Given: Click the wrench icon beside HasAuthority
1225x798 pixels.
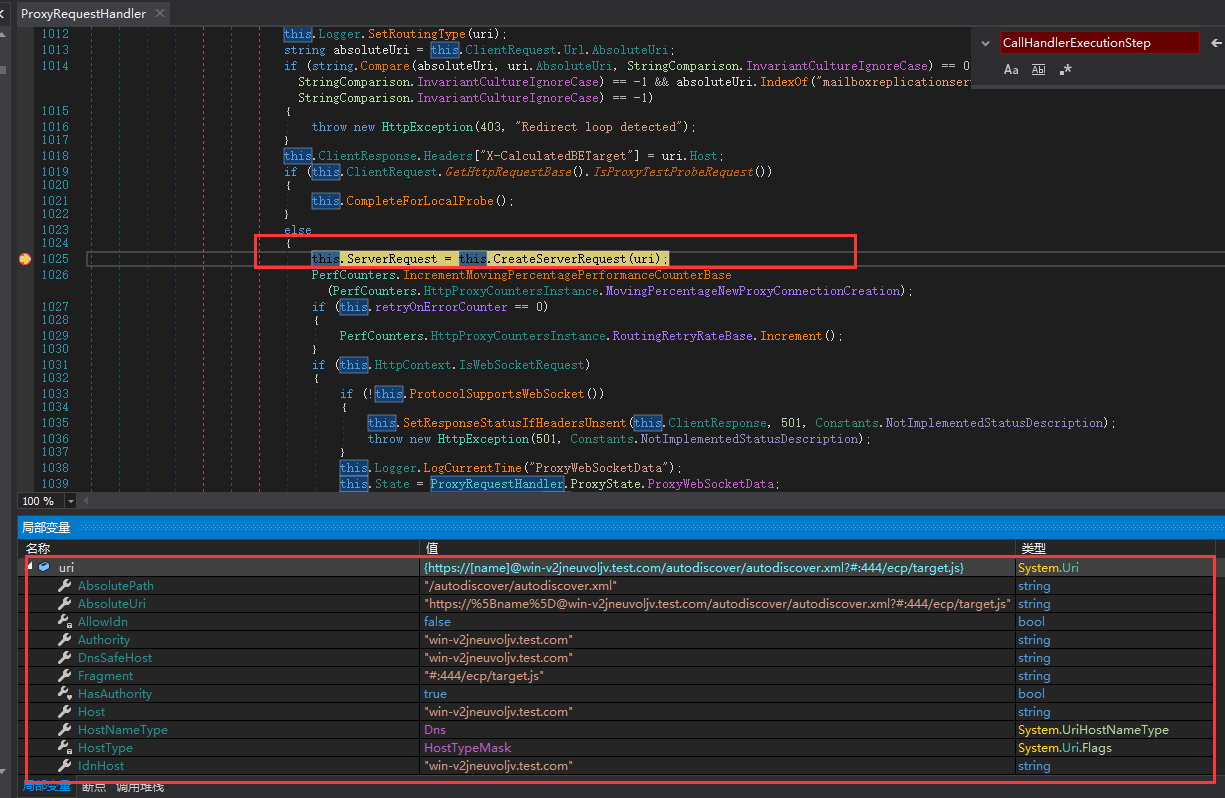Looking at the screenshot, I should (x=64, y=694).
